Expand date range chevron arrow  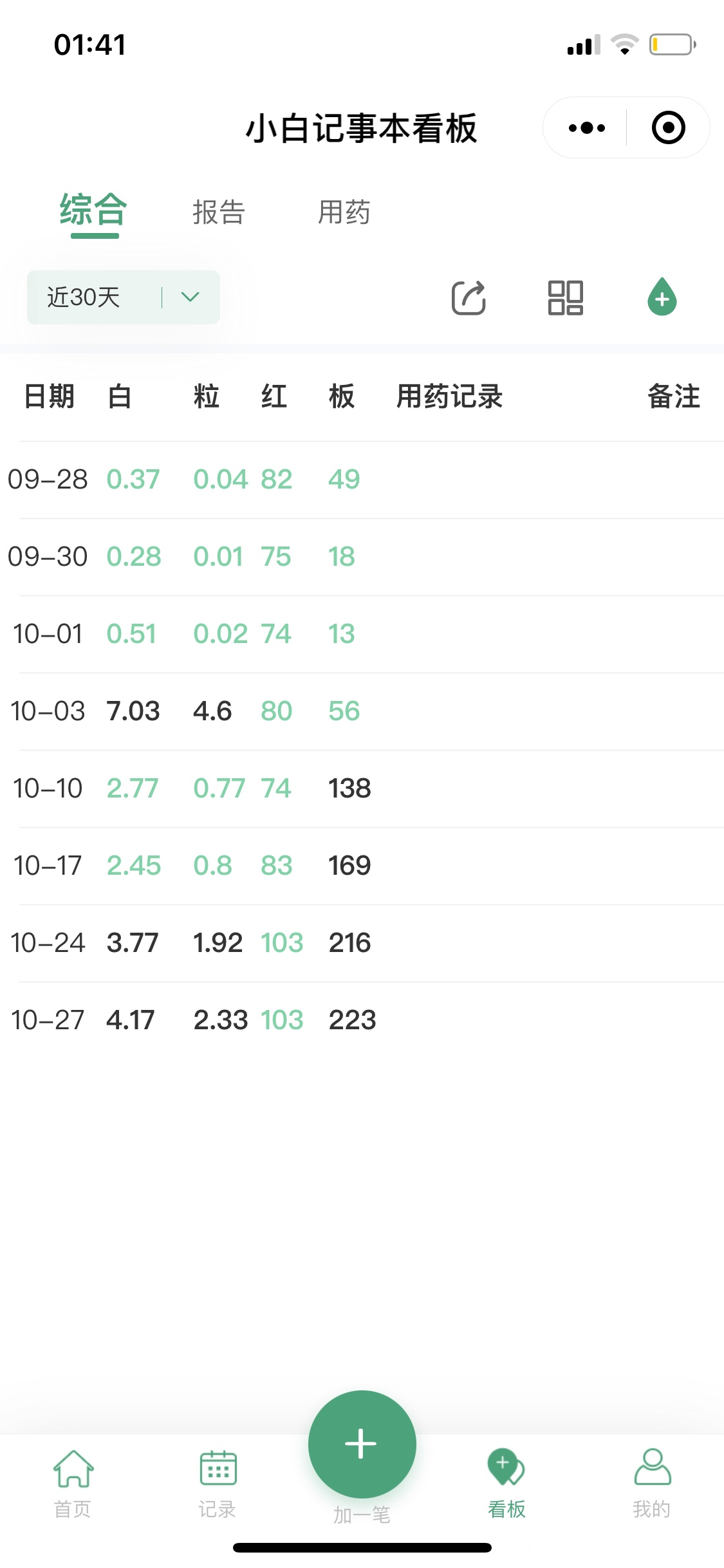(190, 297)
